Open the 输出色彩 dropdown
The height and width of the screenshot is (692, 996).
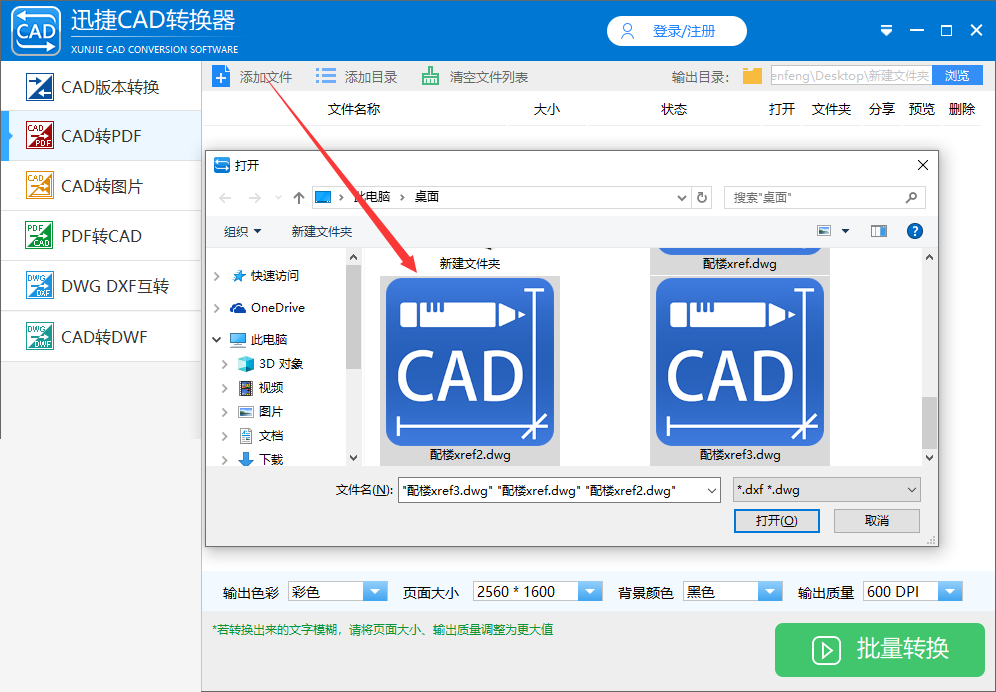pyautogui.click(x=375, y=592)
